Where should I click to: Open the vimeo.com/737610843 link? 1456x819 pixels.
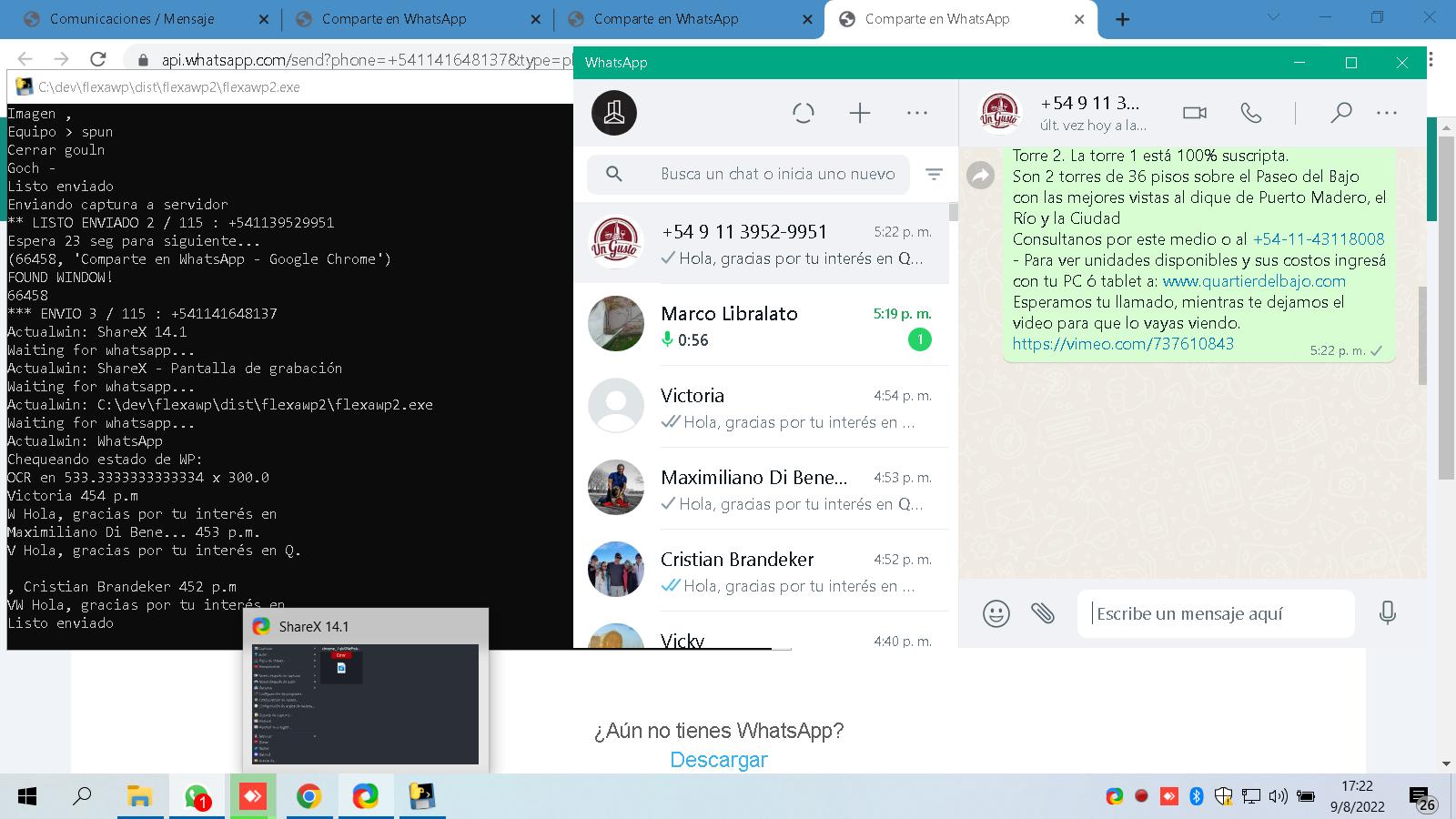click(1123, 344)
